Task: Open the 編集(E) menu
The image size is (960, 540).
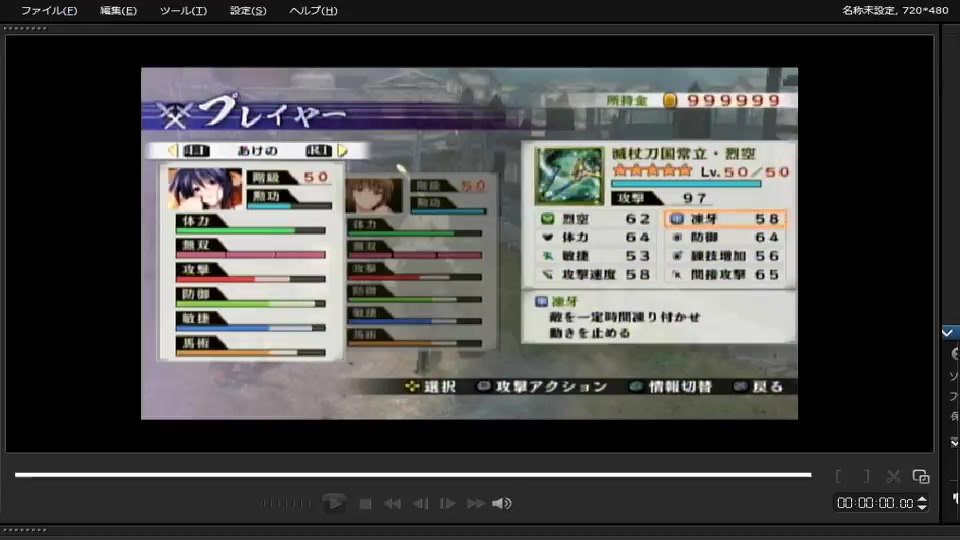Action: 118,10
